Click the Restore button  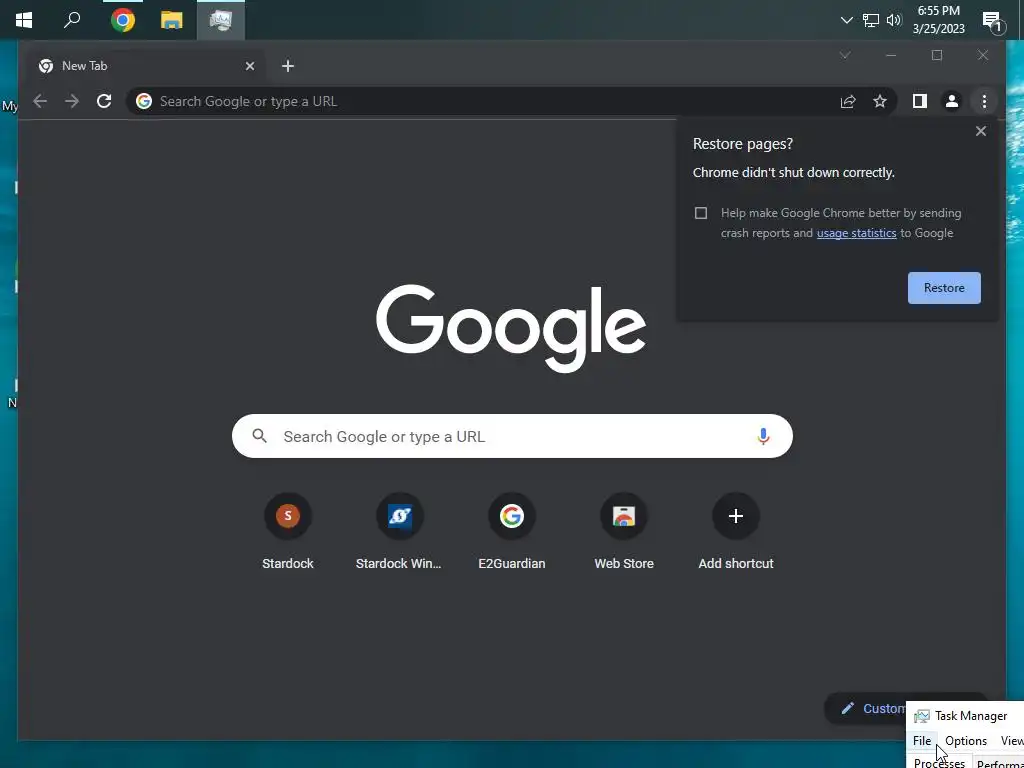(944, 288)
